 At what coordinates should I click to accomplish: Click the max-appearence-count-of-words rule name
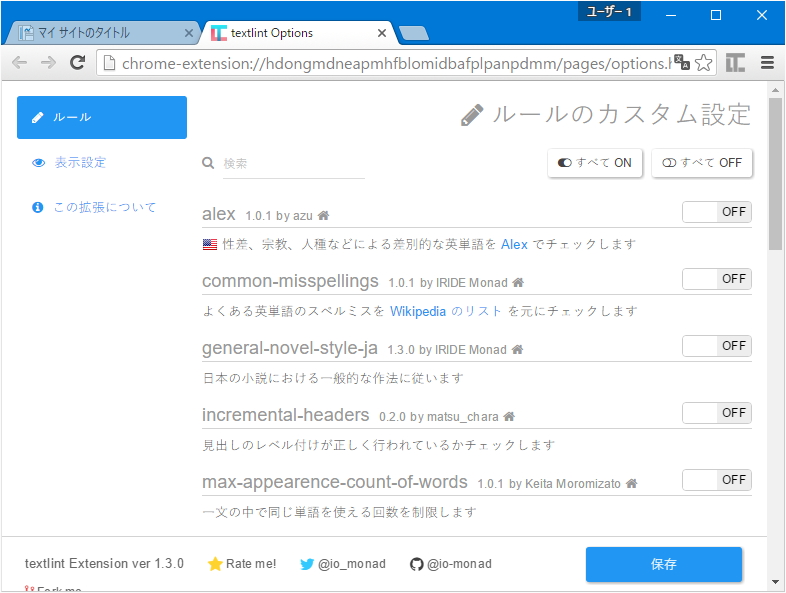tap(335, 482)
